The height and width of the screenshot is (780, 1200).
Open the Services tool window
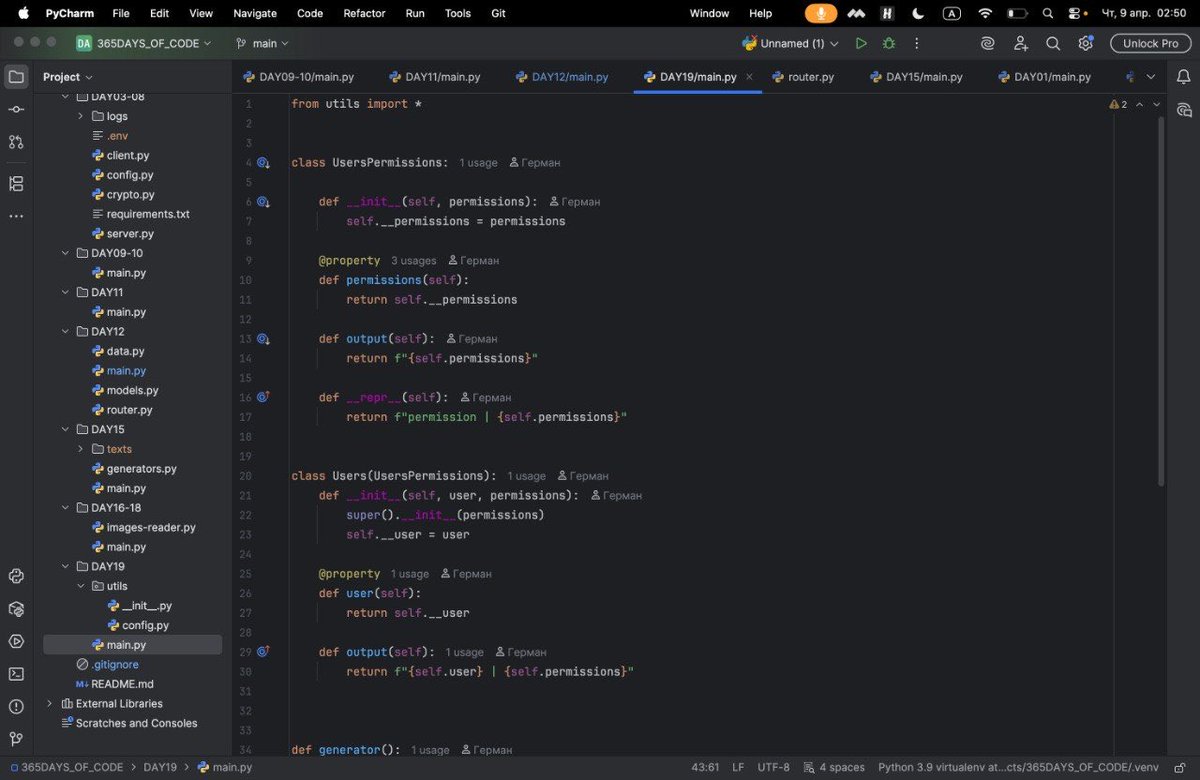16,641
